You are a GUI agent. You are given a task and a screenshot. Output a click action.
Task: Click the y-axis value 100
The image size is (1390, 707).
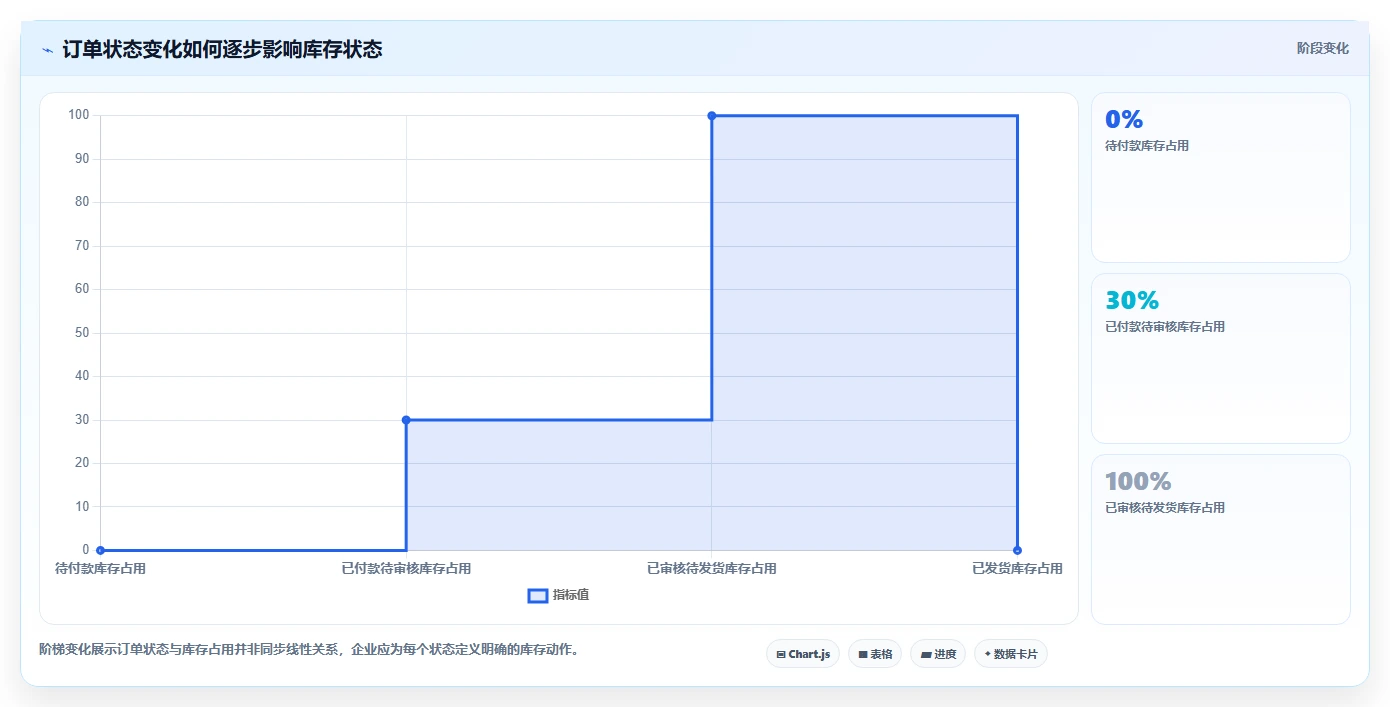[x=79, y=115]
